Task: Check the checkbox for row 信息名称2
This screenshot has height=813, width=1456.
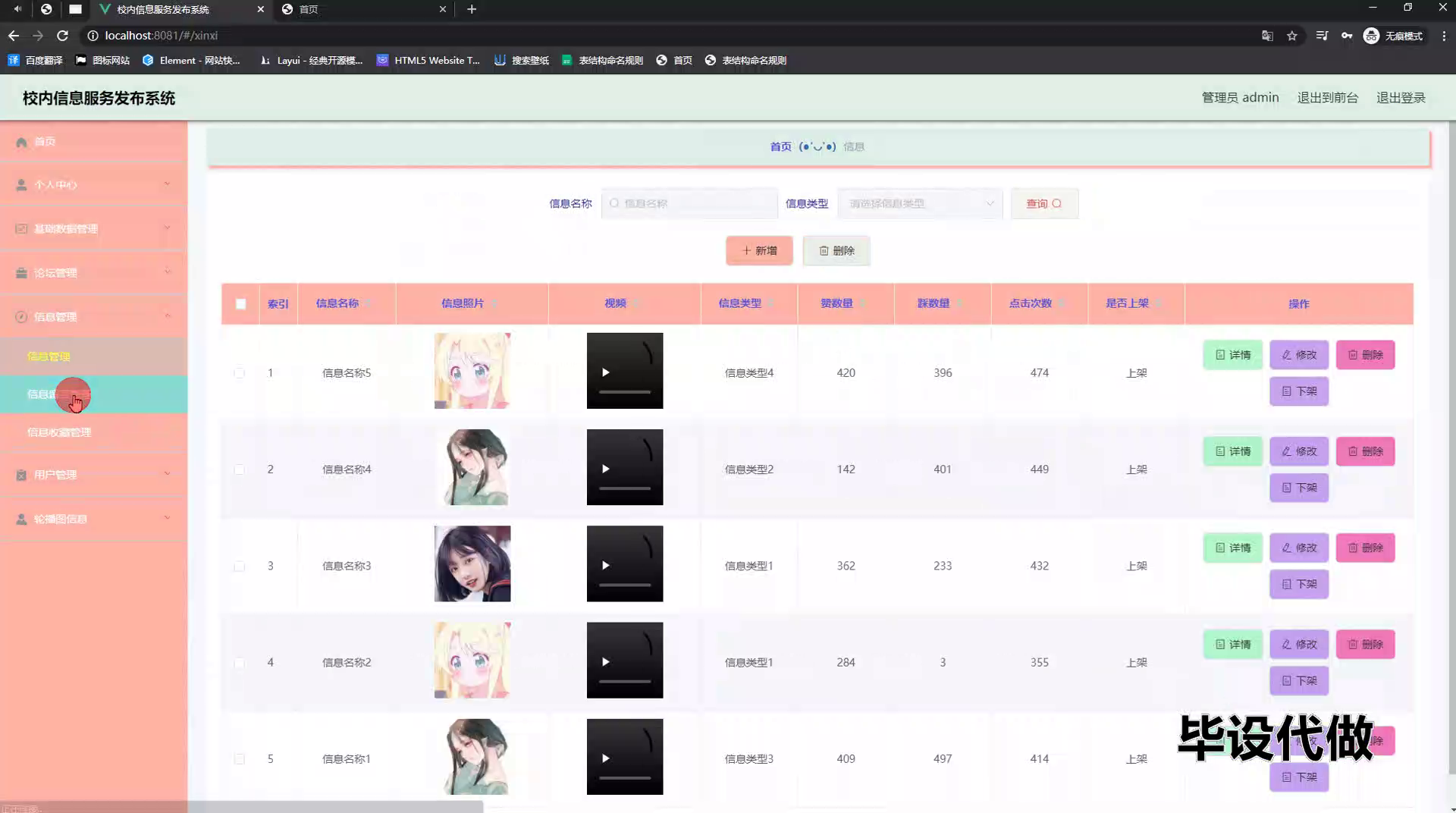Action: pyautogui.click(x=240, y=662)
